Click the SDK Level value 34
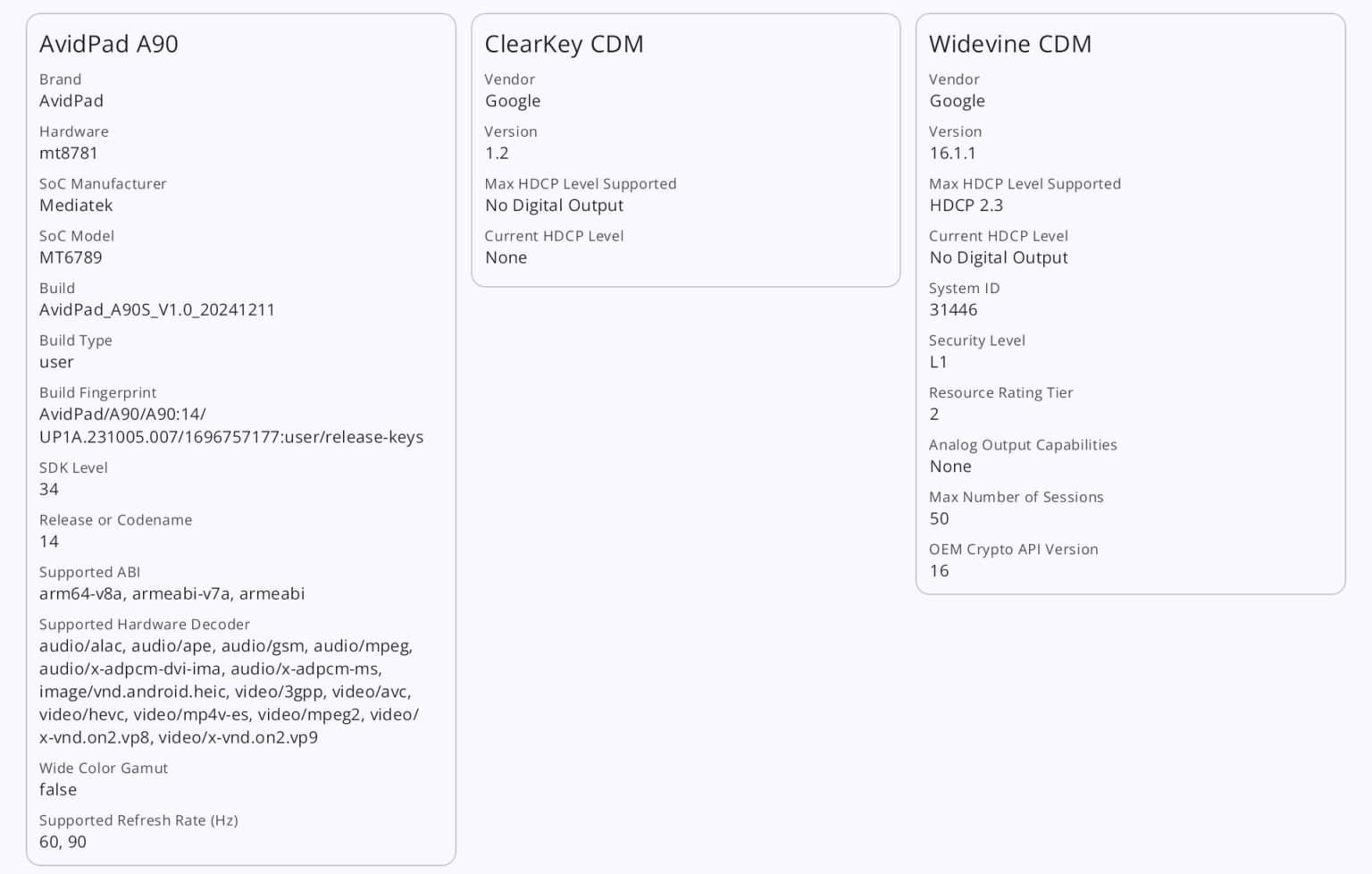 point(49,489)
